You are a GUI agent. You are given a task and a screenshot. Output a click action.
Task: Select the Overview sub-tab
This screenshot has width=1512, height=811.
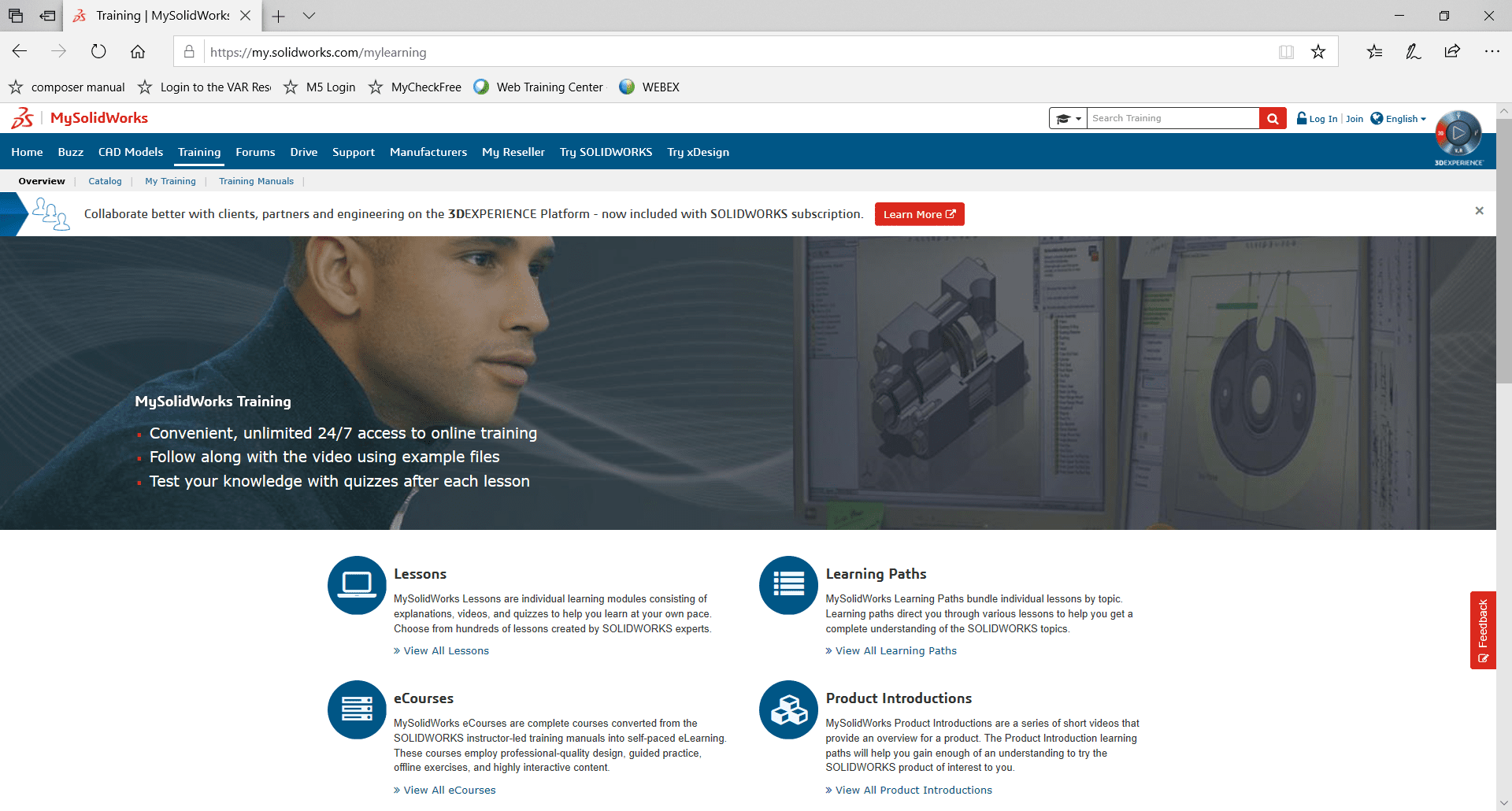point(42,181)
